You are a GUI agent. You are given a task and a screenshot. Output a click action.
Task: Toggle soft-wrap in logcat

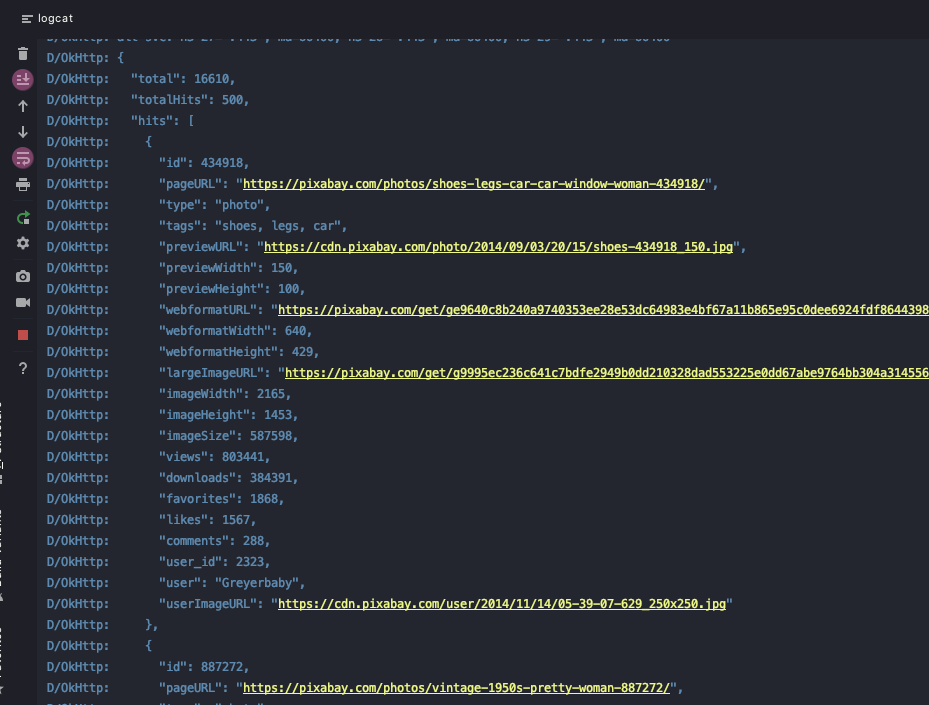pos(23,158)
